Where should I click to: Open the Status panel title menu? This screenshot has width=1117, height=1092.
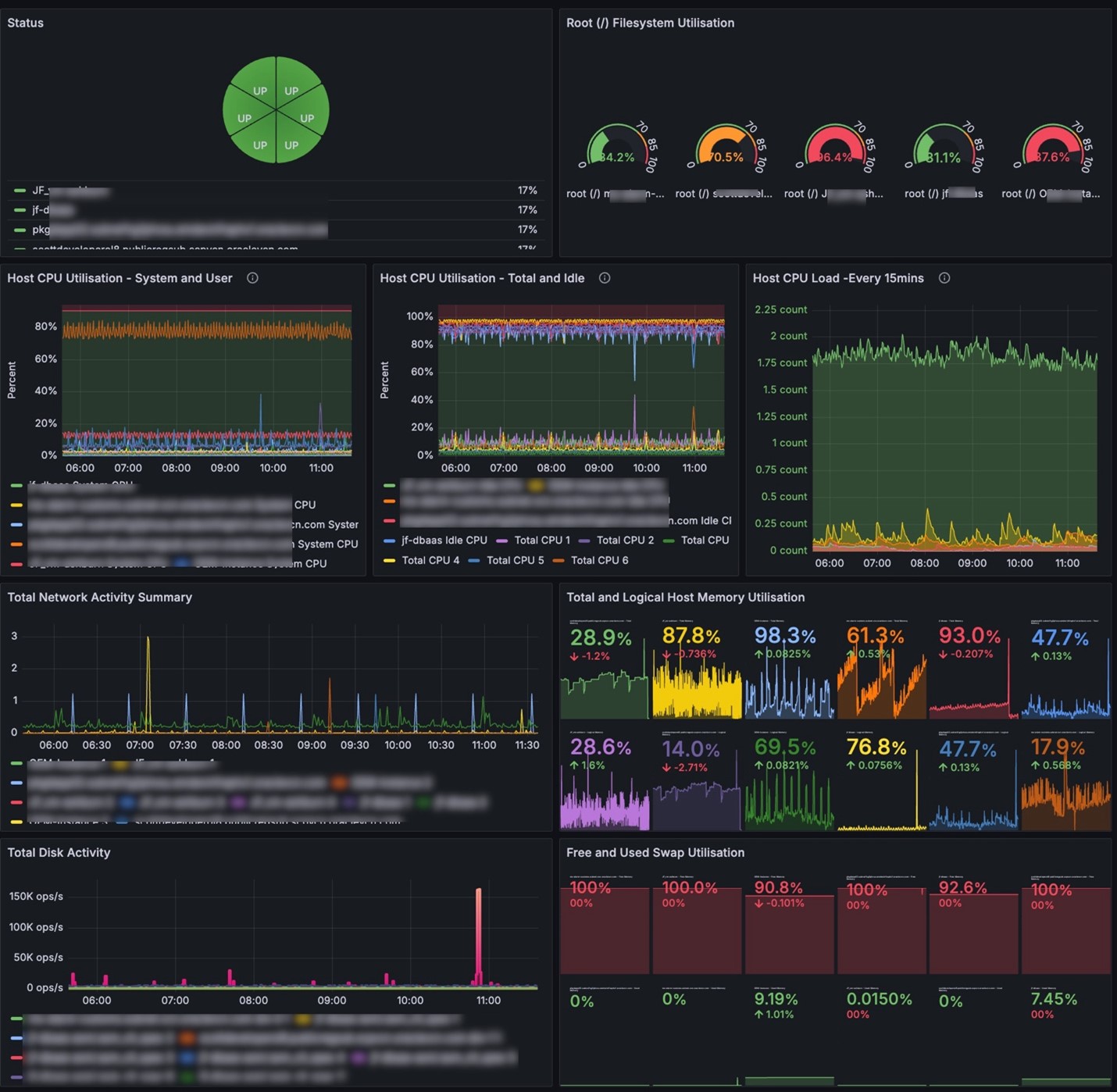coord(26,23)
